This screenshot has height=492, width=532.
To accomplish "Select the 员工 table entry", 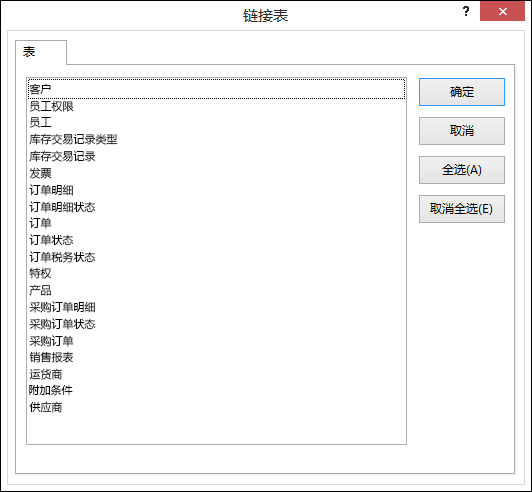I will pos(216,122).
